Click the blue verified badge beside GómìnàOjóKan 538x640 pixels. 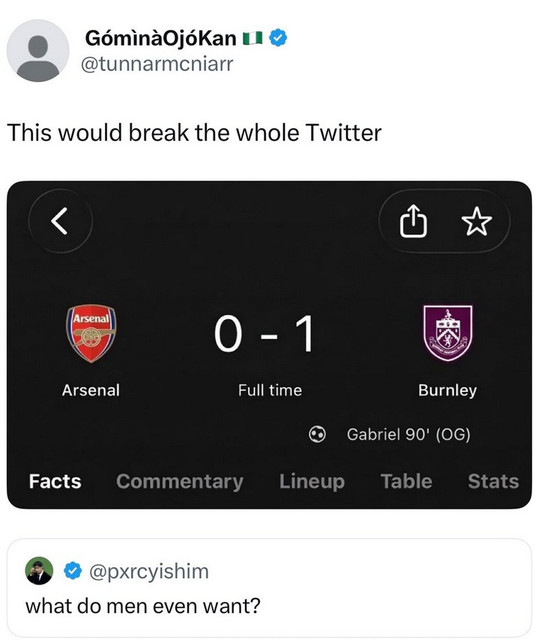pos(278,38)
